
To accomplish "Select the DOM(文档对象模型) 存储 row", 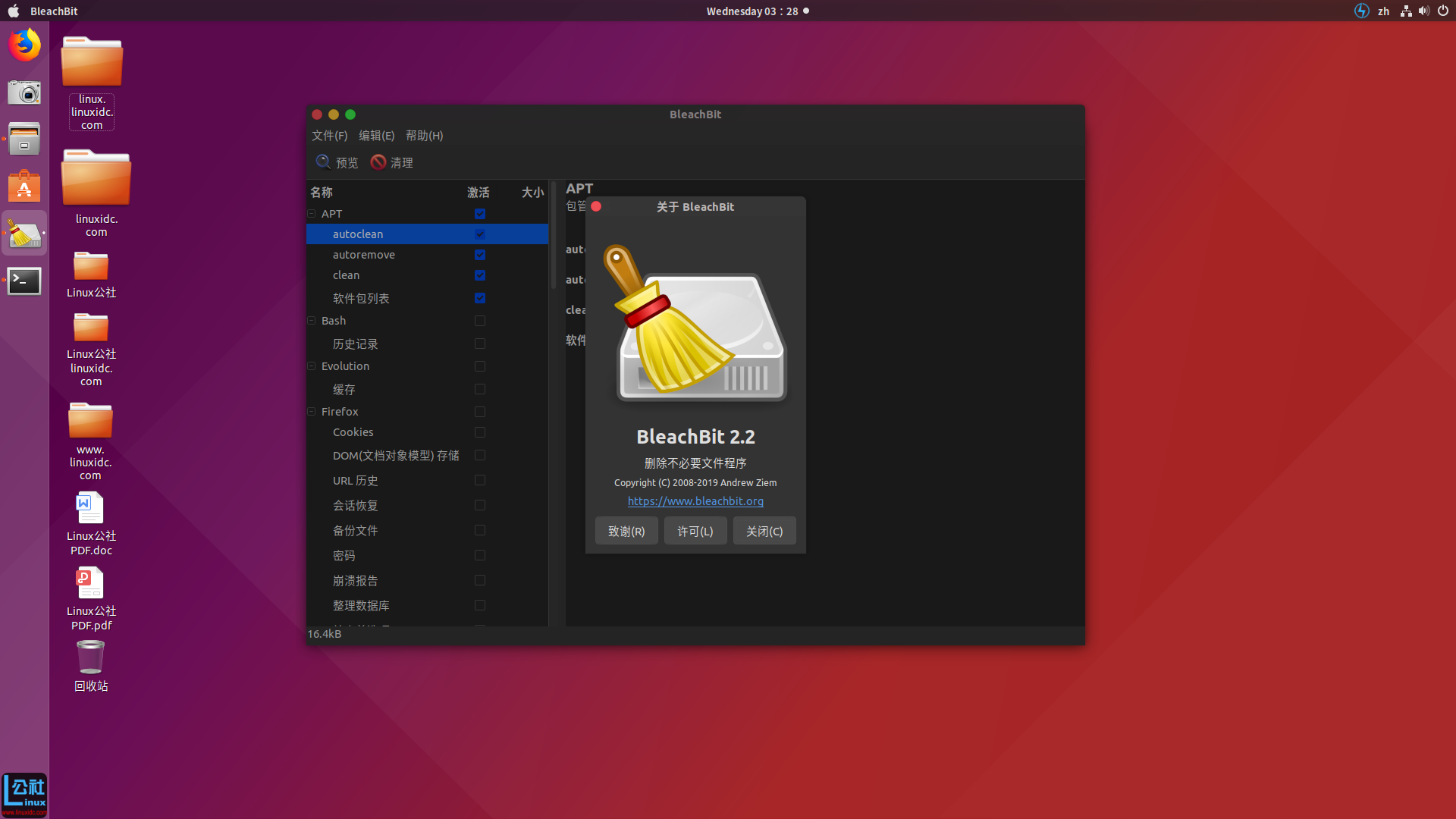I will (x=427, y=455).
